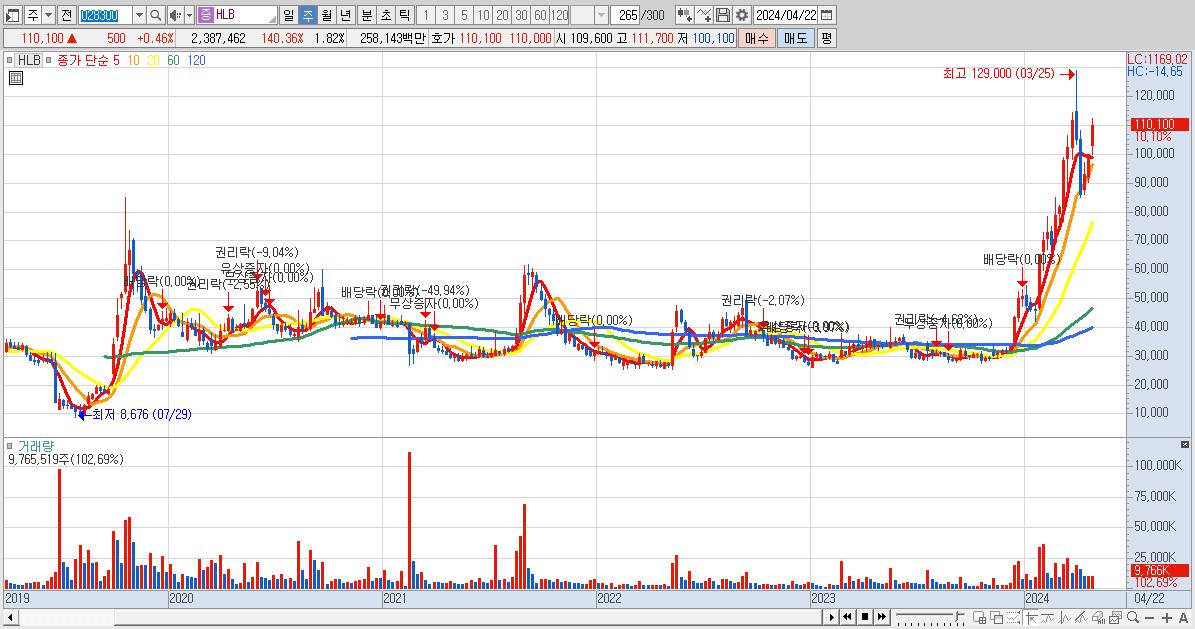Click the plus zoom in icon
The image size is (1195, 629).
tap(1167, 617)
